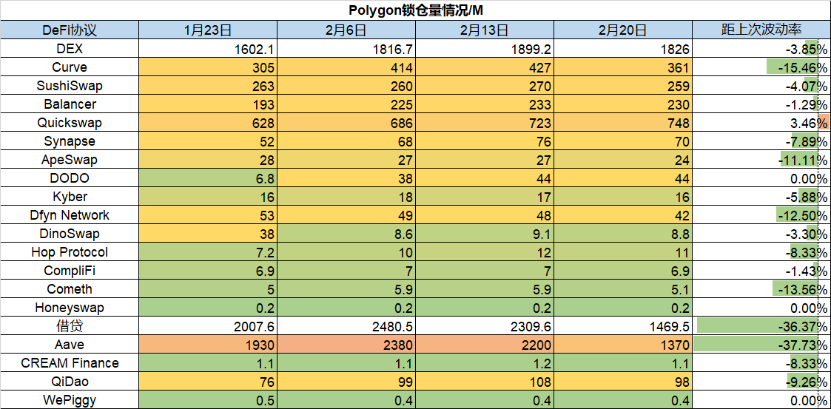Screen dimensions: 831x409
Task: Click the DODO row label
Action: point(69,178)
